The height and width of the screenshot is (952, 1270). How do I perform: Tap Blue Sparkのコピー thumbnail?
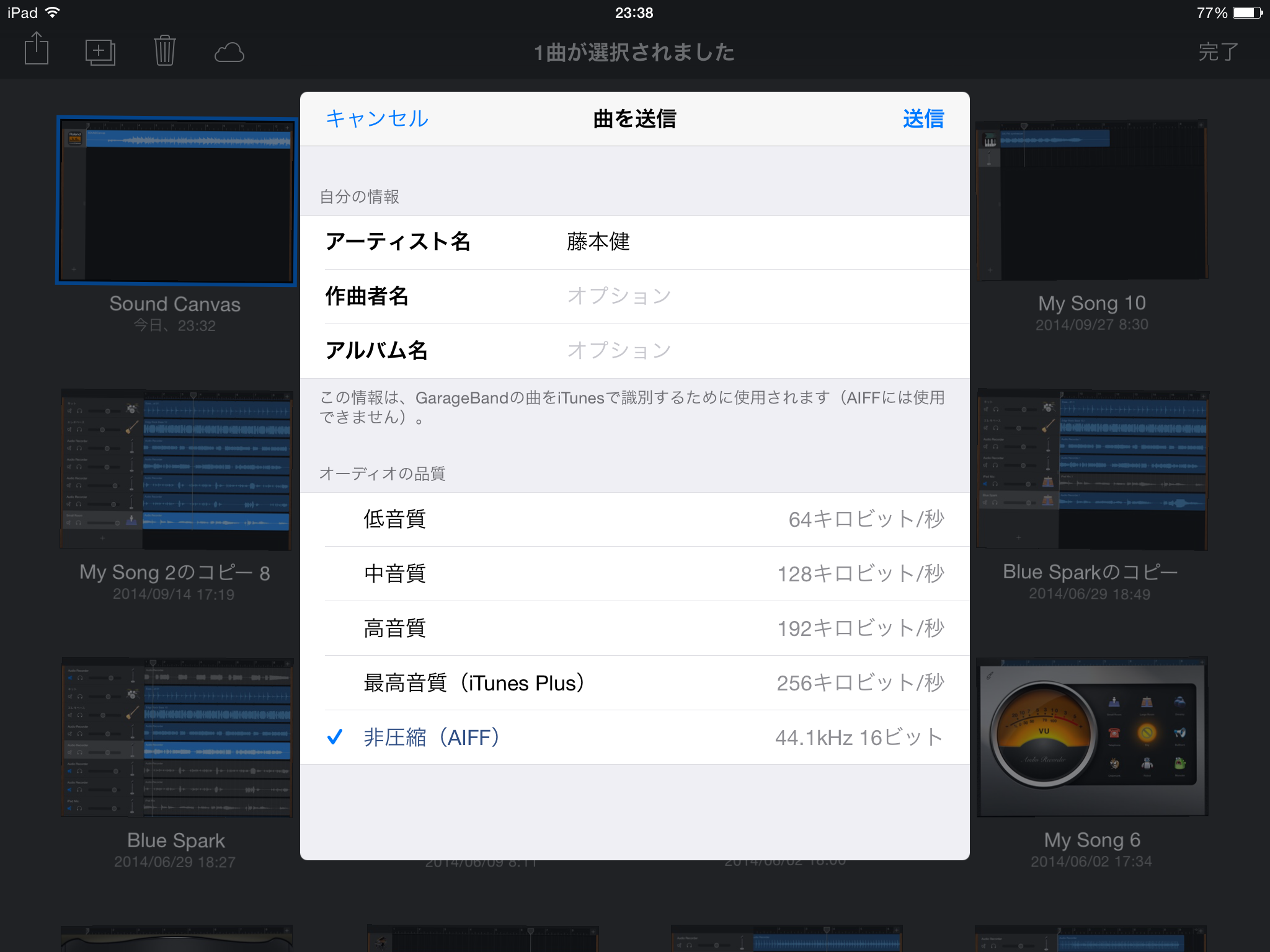[x=1092, y=470]
